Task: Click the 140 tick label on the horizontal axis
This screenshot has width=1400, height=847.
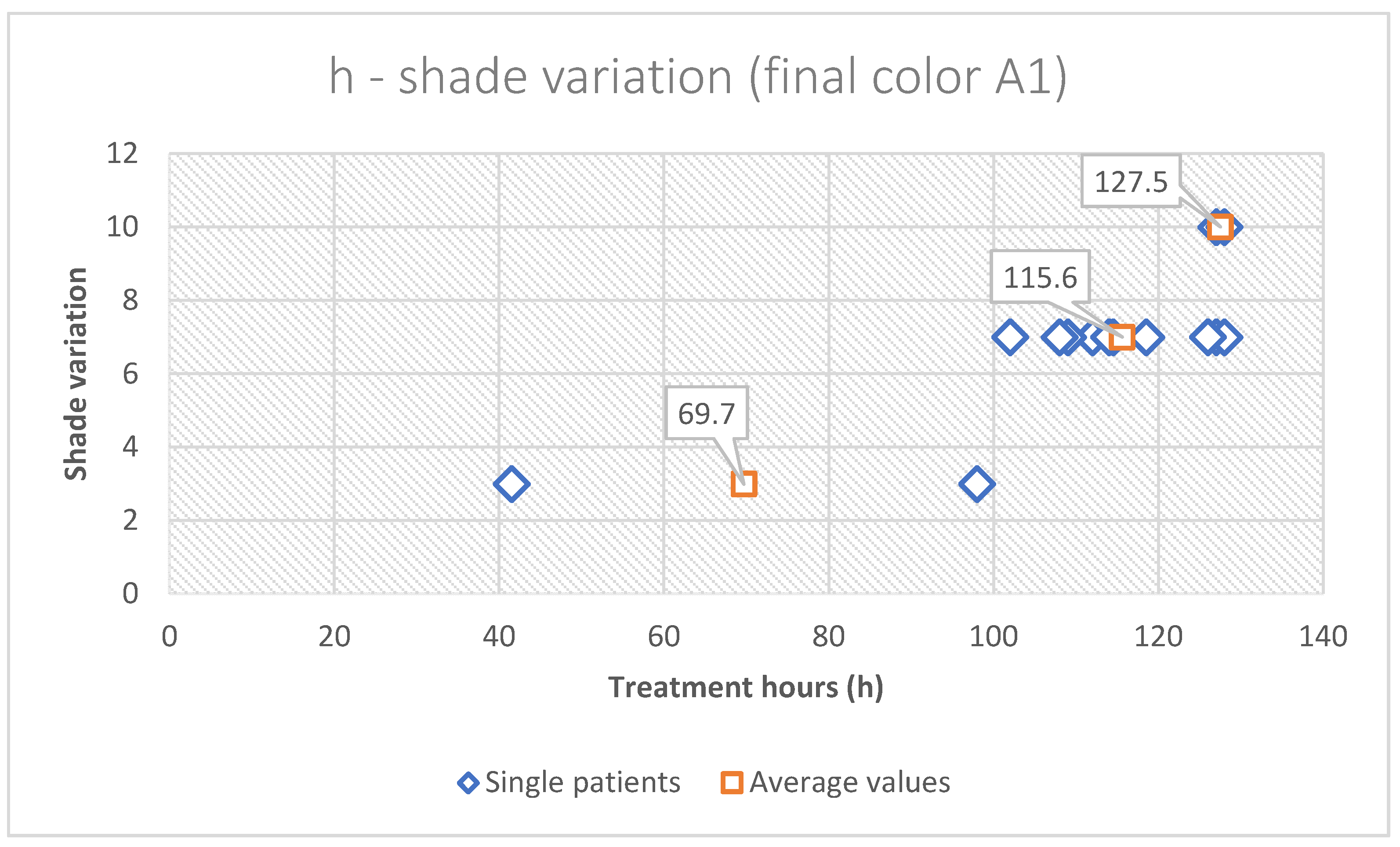Action: coord(1323,637)
